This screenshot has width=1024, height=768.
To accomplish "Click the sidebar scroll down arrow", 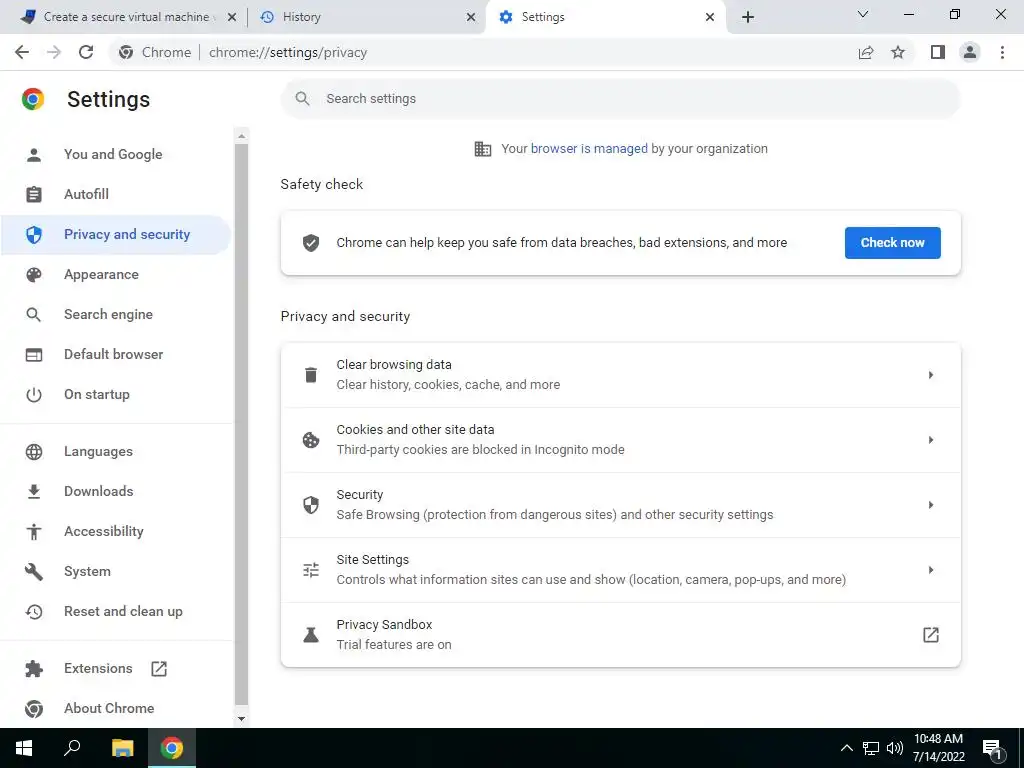I will 242,719.
